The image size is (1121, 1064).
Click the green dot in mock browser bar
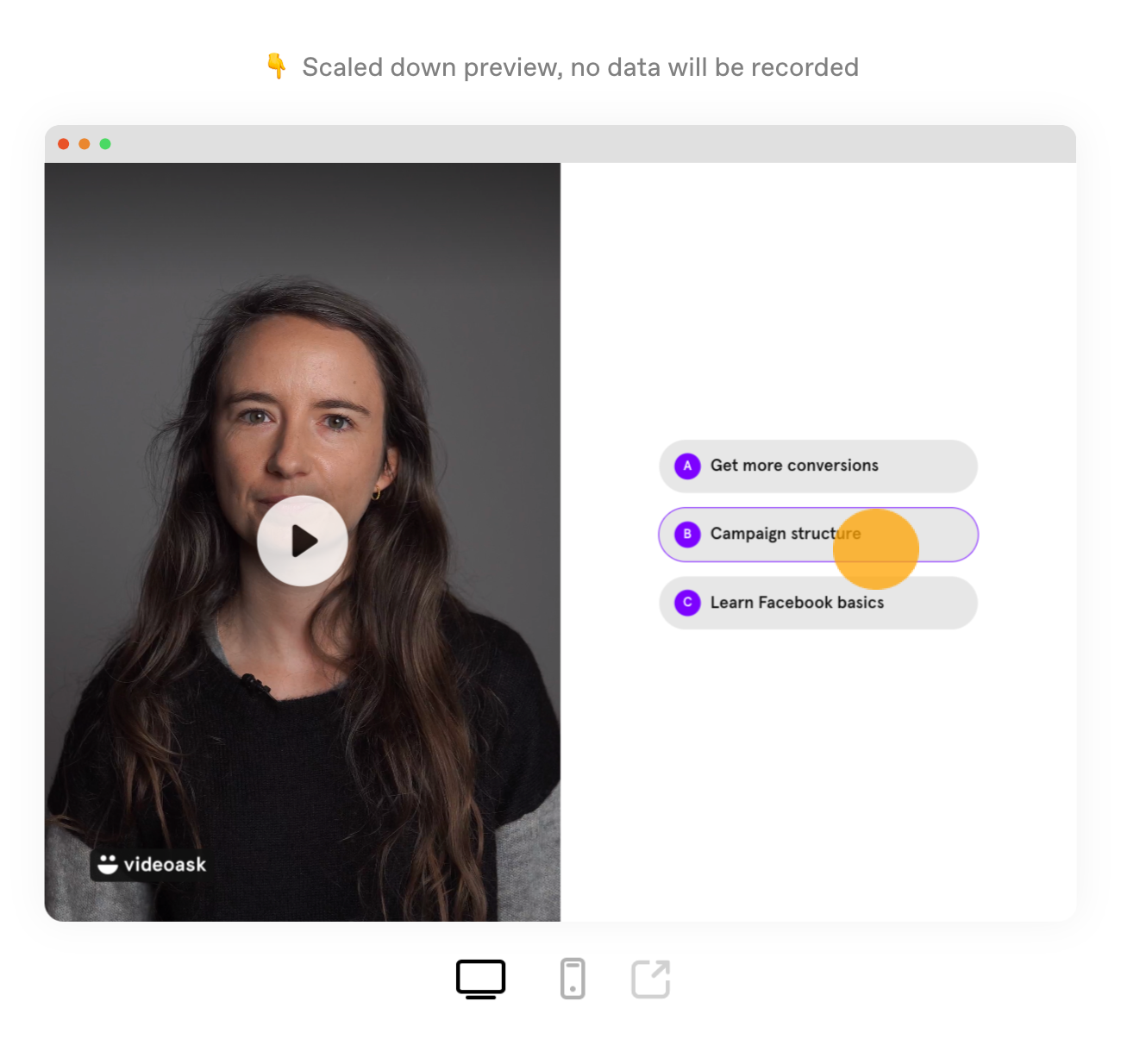tap(105, 144)
